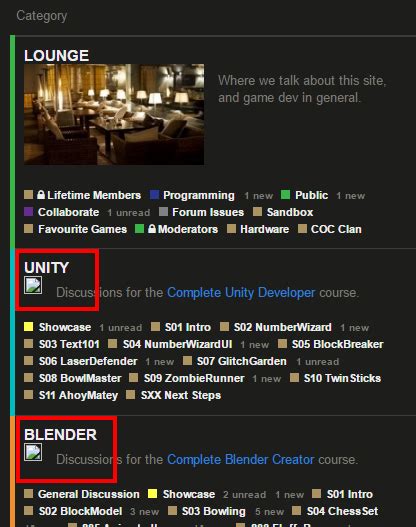Click the broken image icon under BLENDER

(33, 452)
